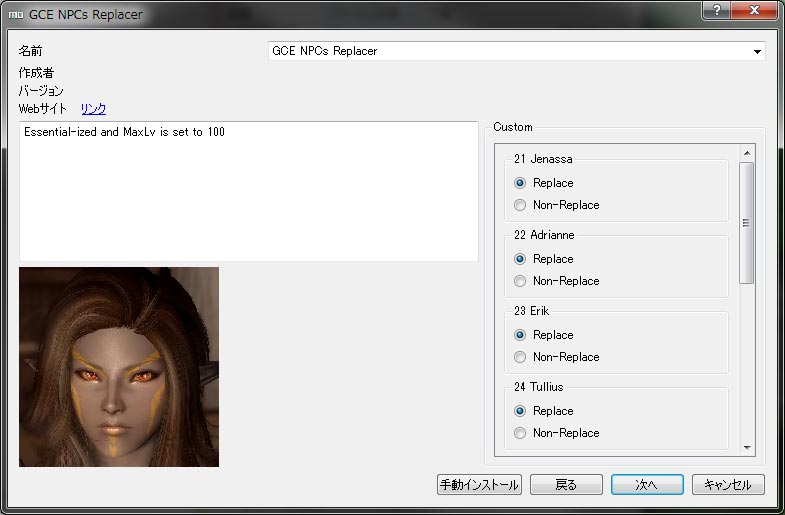Viewport: 785px width, 515px height.
Task: Close the GCE NPCs Replacer dialog
Action: coord(754,10)
